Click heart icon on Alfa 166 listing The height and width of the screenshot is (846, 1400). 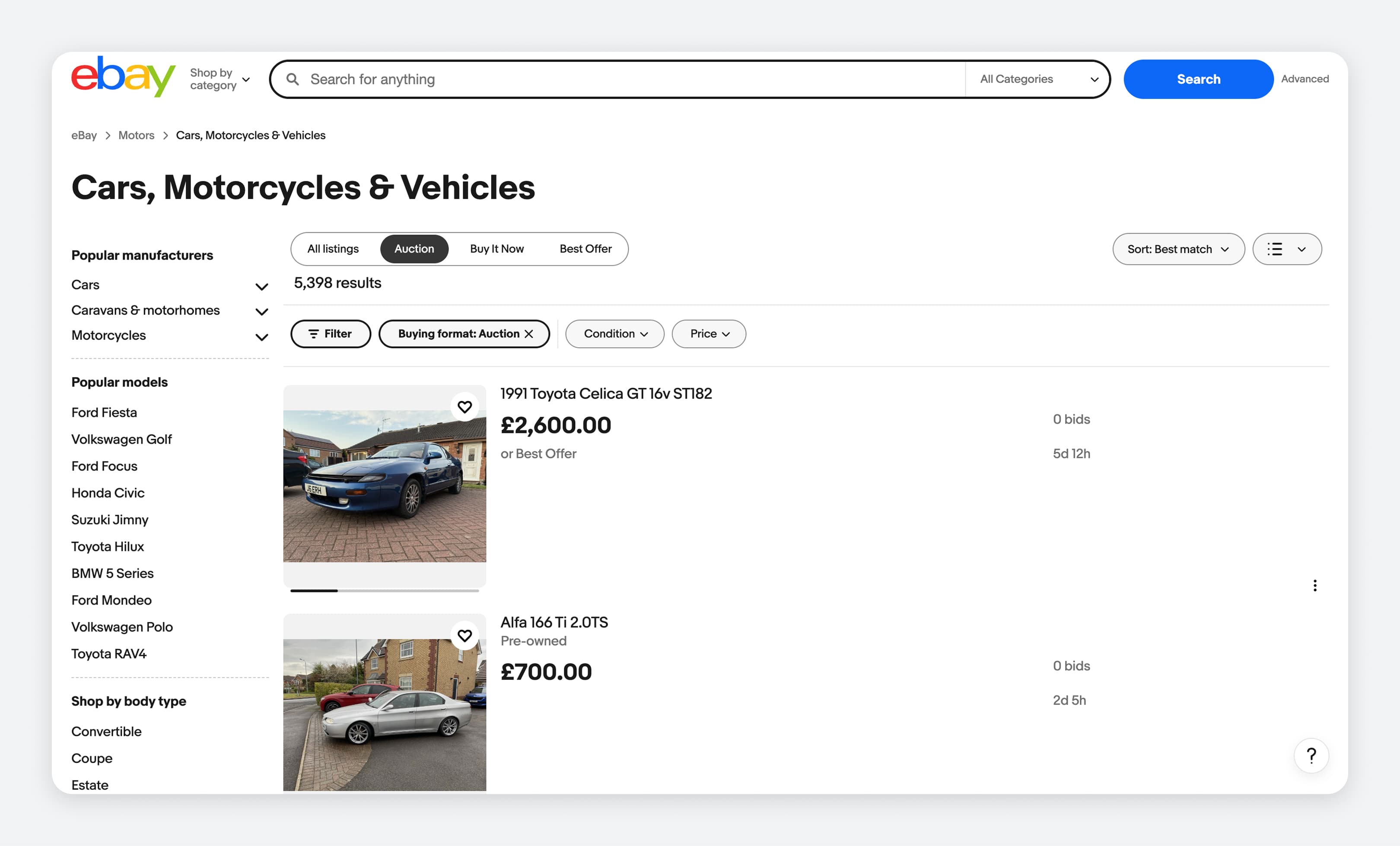(x=464, y=635)
